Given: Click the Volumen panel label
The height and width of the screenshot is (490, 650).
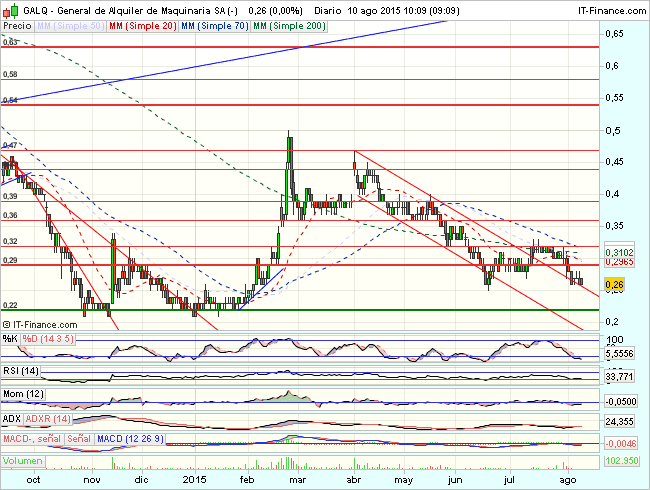Looking at the screenshot, I should 23,461.
